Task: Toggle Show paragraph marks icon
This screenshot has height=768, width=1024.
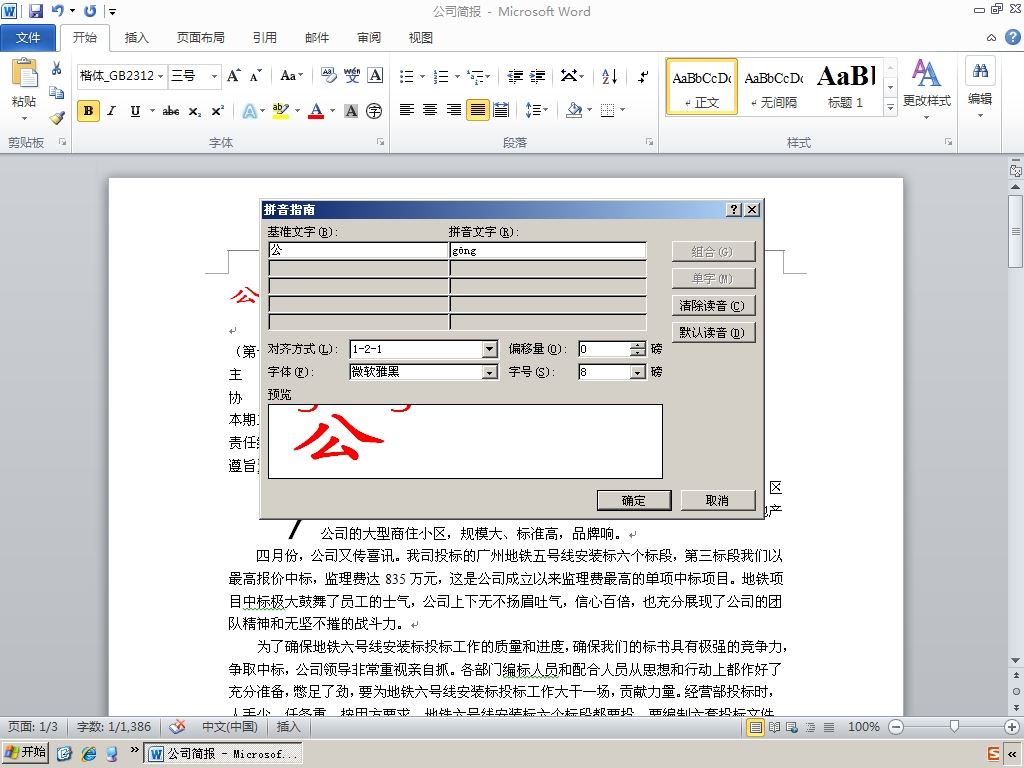Action: [643, 76]
